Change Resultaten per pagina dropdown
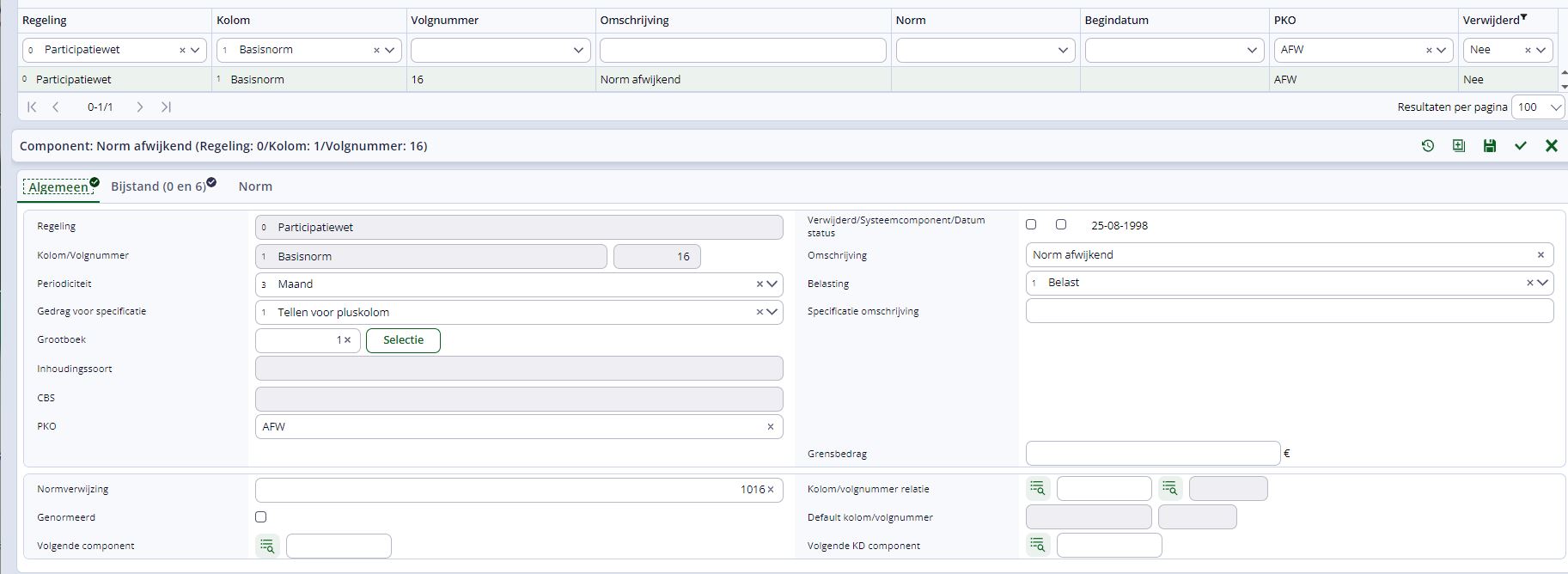The height and width of the screenshot is (574, 1568). pos(1538,107)
